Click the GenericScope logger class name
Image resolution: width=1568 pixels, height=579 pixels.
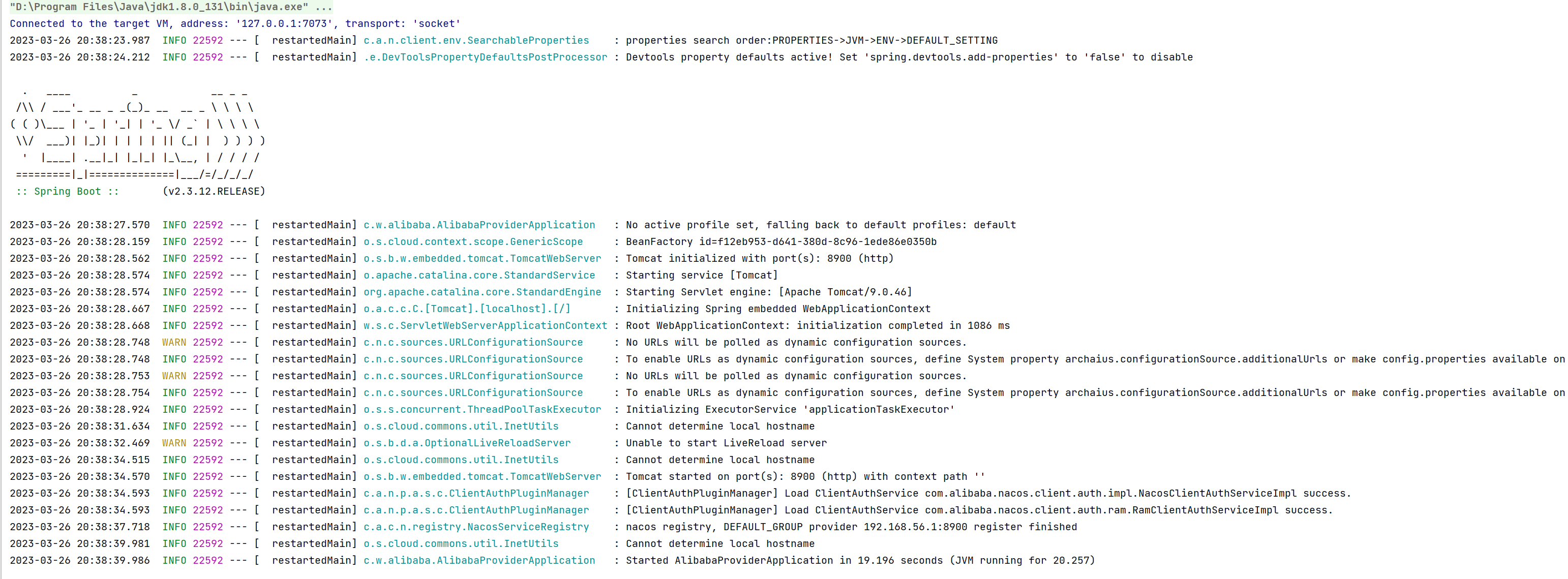pyautogui.click(x=473, y=242)
